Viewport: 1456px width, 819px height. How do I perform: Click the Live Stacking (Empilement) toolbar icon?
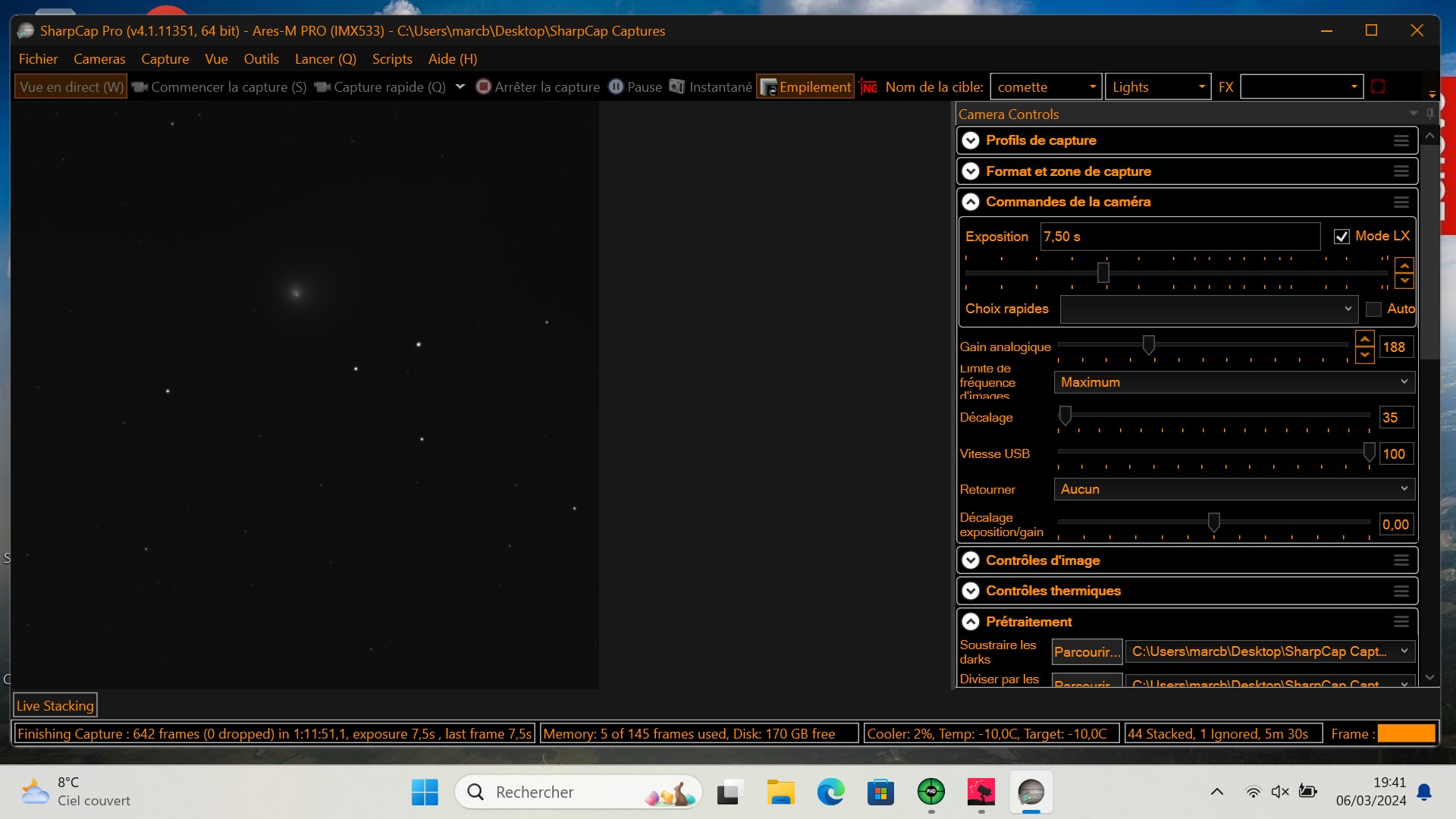click(768, 87)
